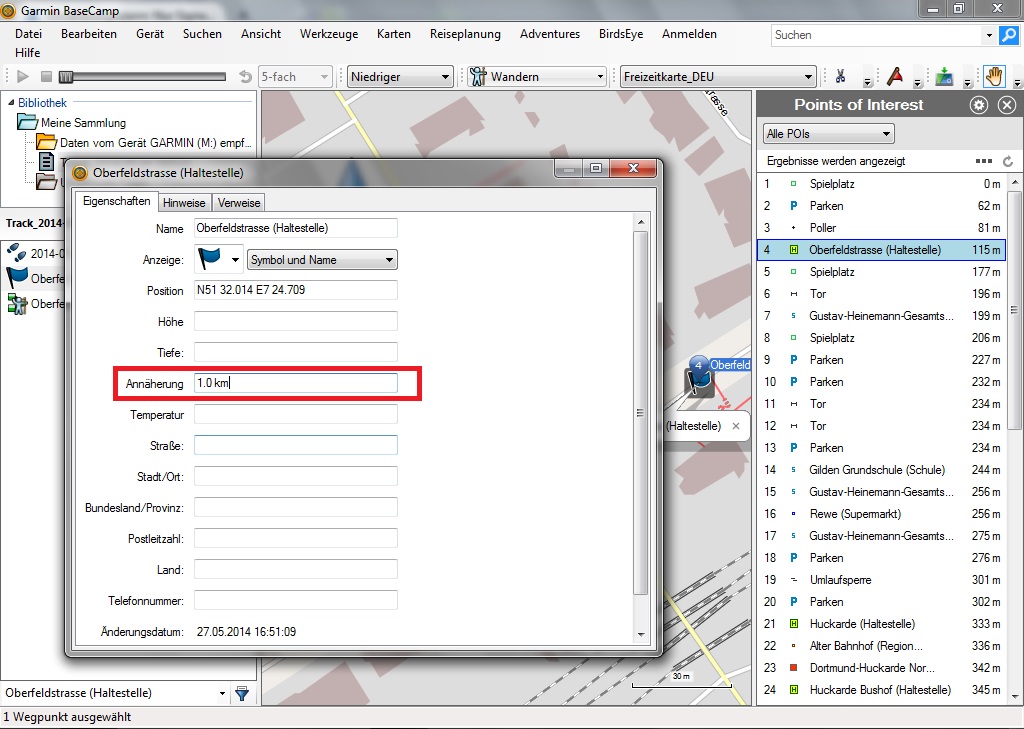Select the hand pan tool
This screenshot has height=729, width=1024.
[994, 76]
